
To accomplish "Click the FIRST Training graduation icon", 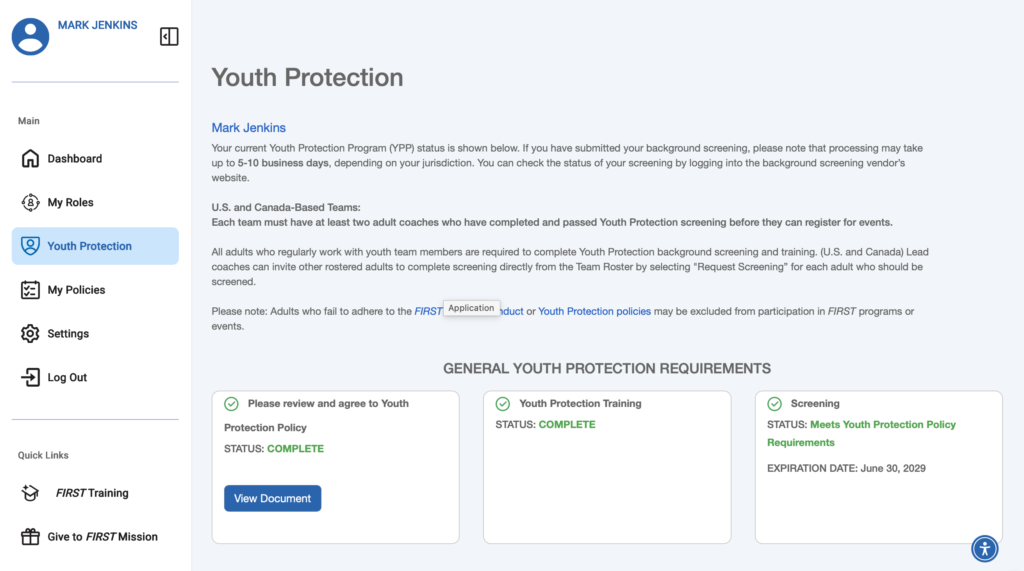I will [x=30, y=493].
